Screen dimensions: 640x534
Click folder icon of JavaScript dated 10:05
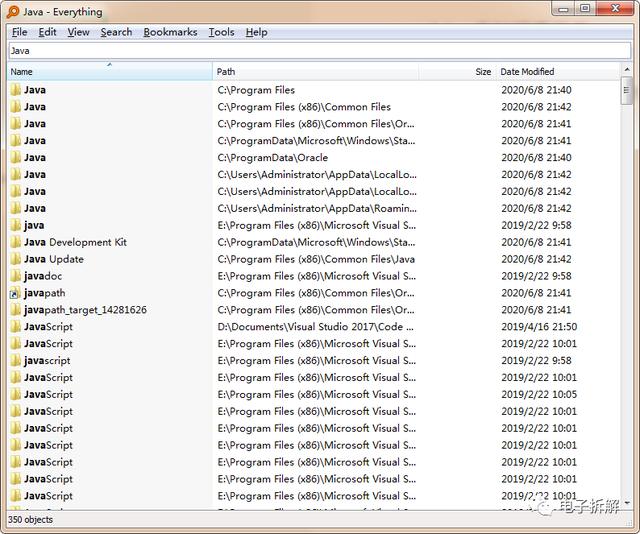click(16, 394)
